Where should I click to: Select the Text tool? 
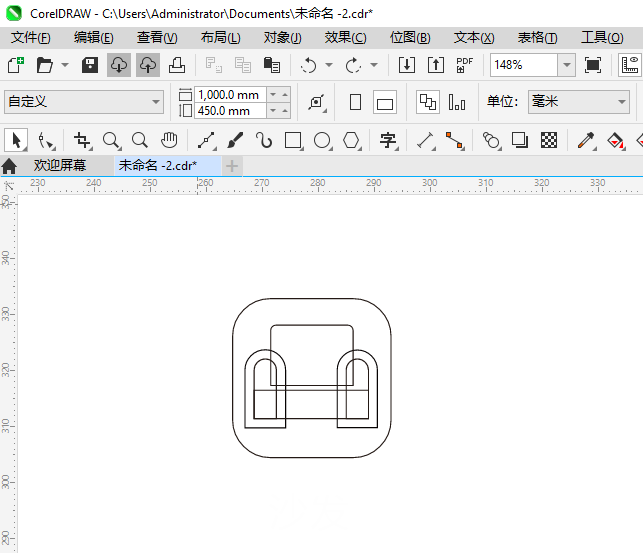388,141
